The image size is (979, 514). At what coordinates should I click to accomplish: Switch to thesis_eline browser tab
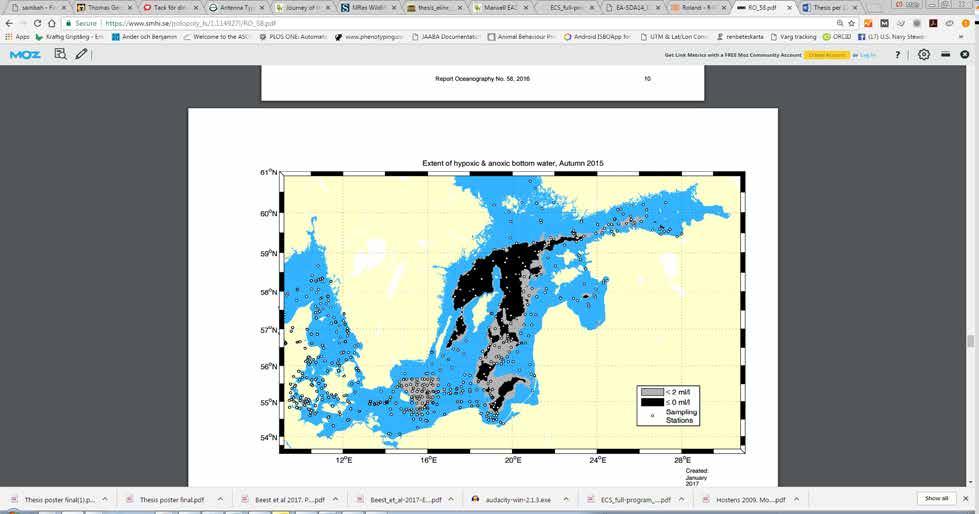(434, 7)
